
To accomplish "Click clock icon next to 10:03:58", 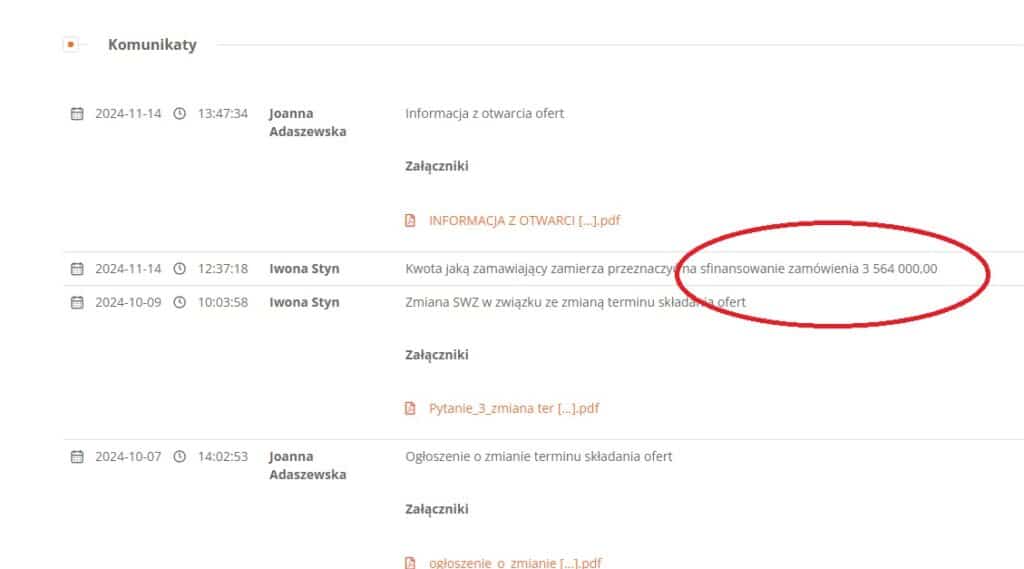I will click(x=180, y=303).
